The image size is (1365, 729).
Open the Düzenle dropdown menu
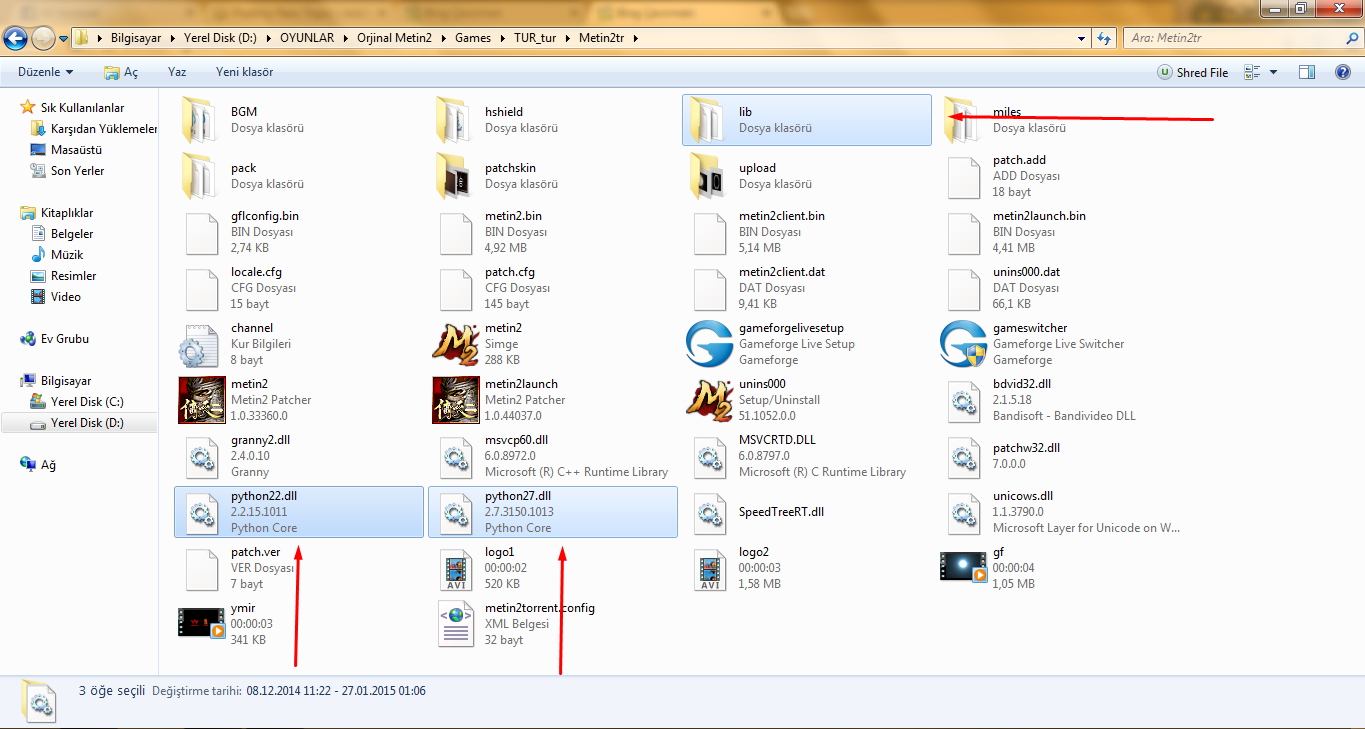coord(46,72)
